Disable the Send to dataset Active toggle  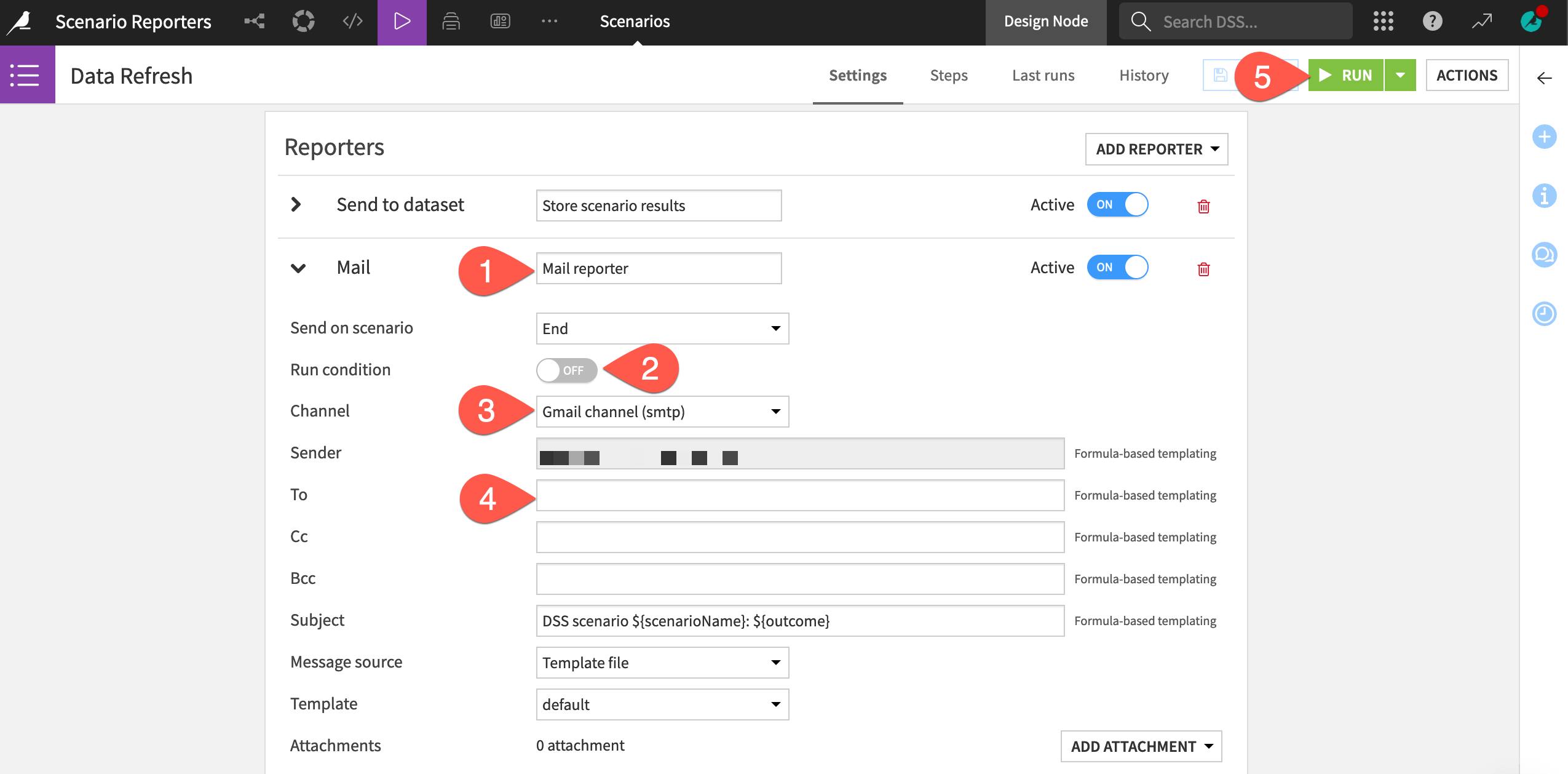1118,204
